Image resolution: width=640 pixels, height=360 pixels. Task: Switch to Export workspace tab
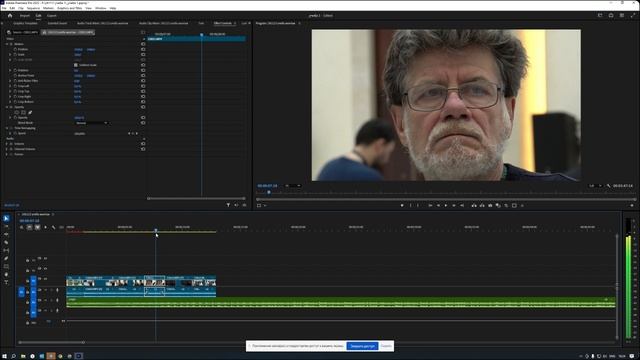[51, 16]
